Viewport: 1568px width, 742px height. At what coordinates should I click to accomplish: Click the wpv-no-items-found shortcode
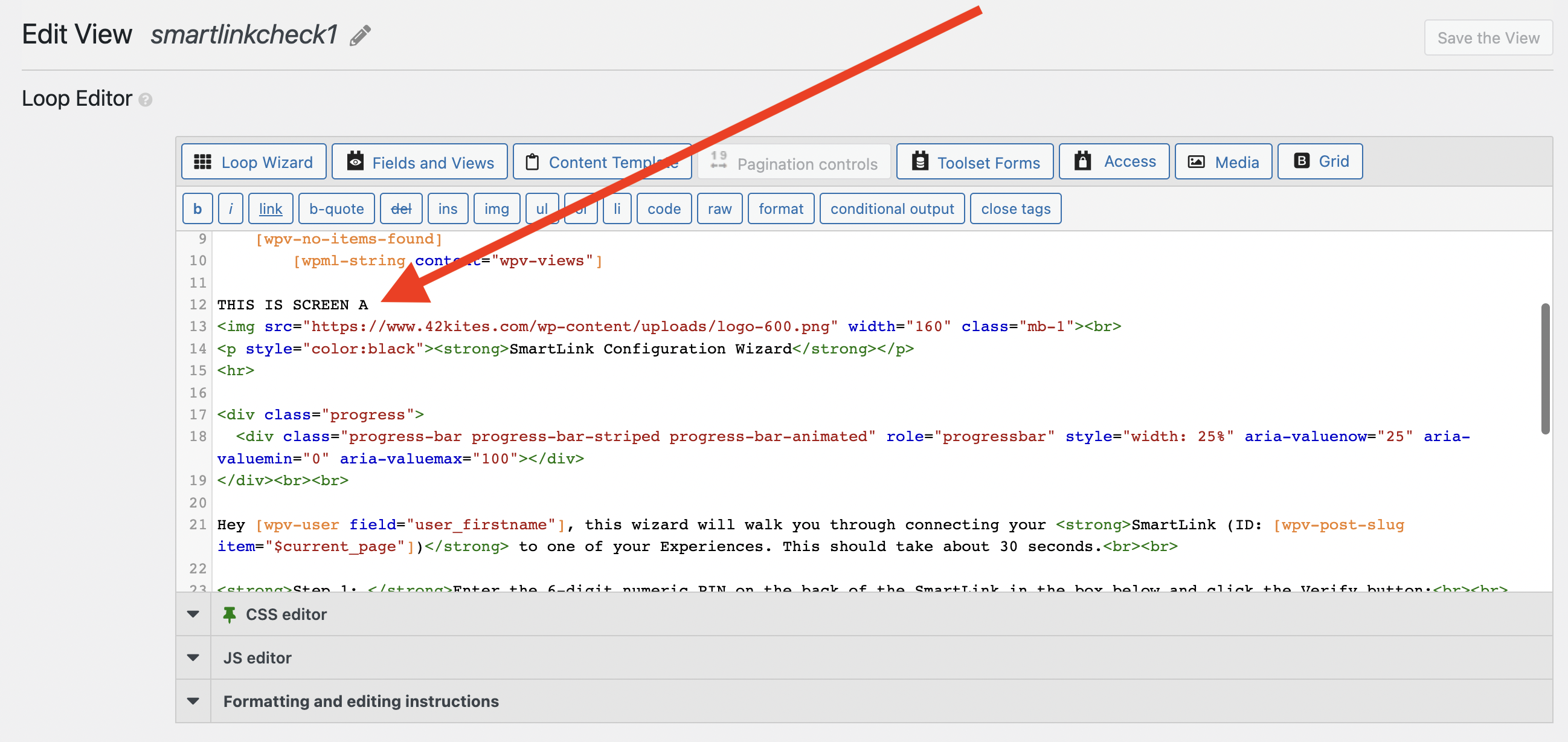(349, 239)
